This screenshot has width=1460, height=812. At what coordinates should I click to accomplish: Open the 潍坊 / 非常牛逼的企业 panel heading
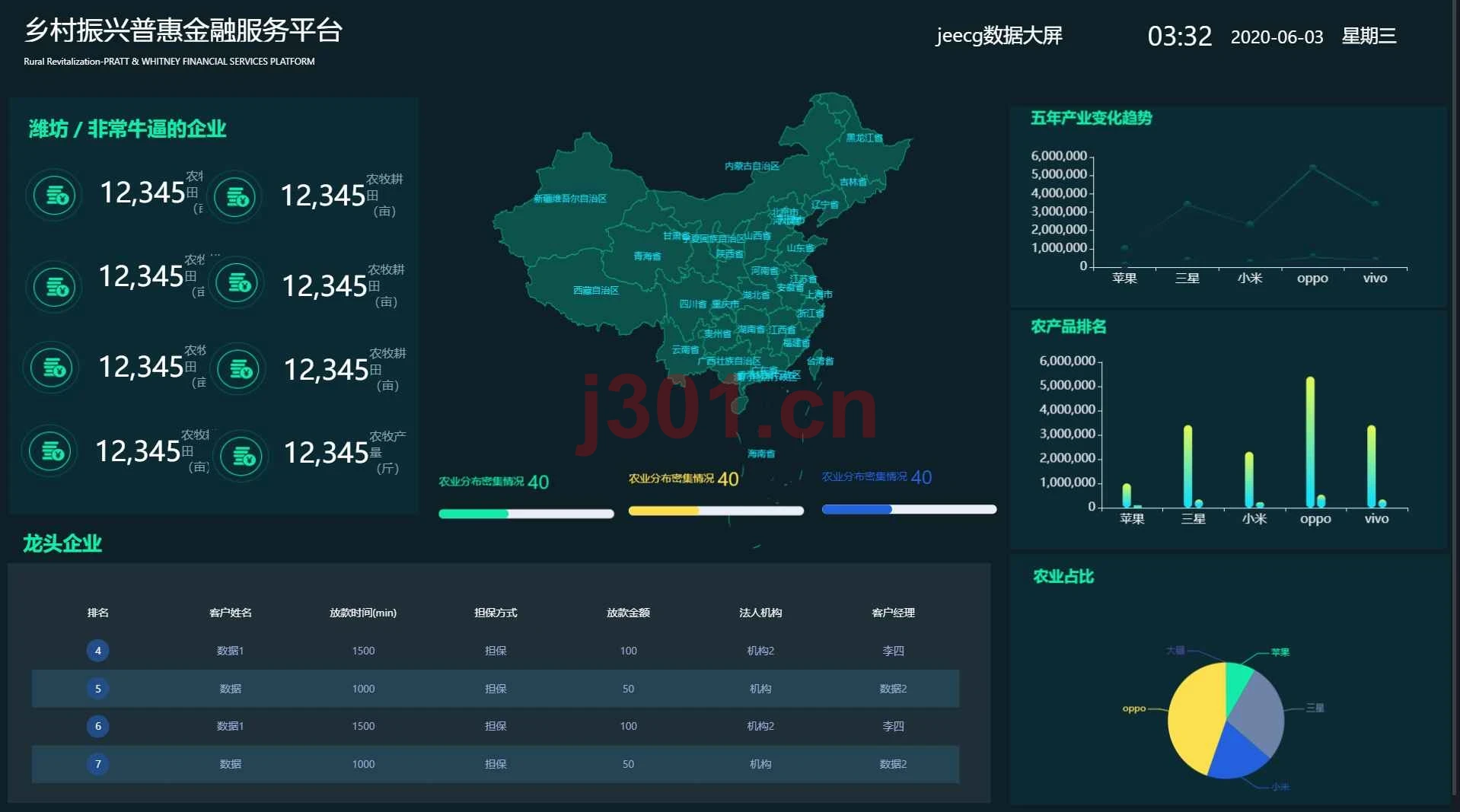coord(128,129)
